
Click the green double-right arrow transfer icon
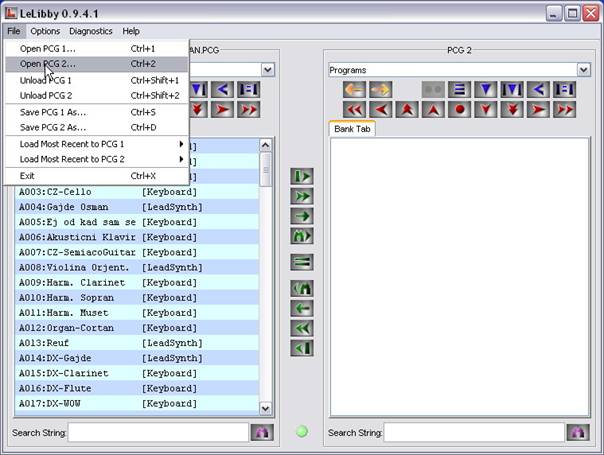[302, 196]
